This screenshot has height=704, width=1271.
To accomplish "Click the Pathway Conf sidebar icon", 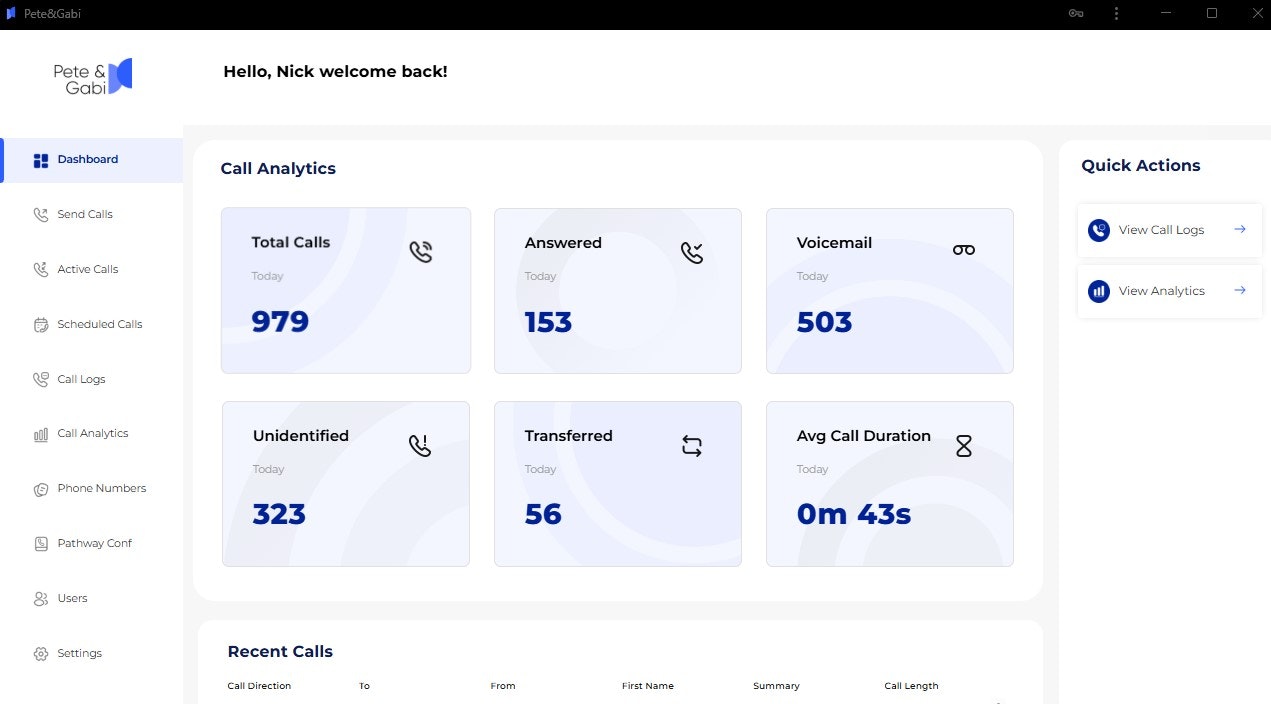I will tap(41, 544).
